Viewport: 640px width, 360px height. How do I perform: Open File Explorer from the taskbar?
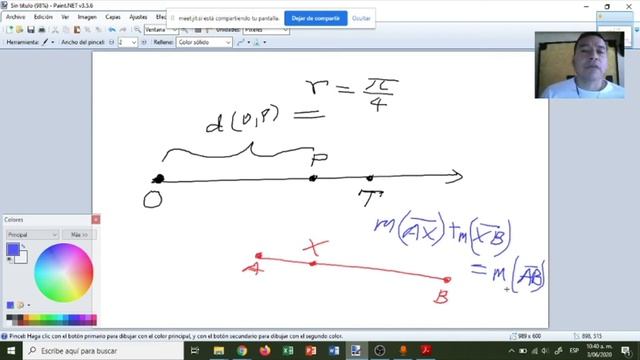(219, 351)
